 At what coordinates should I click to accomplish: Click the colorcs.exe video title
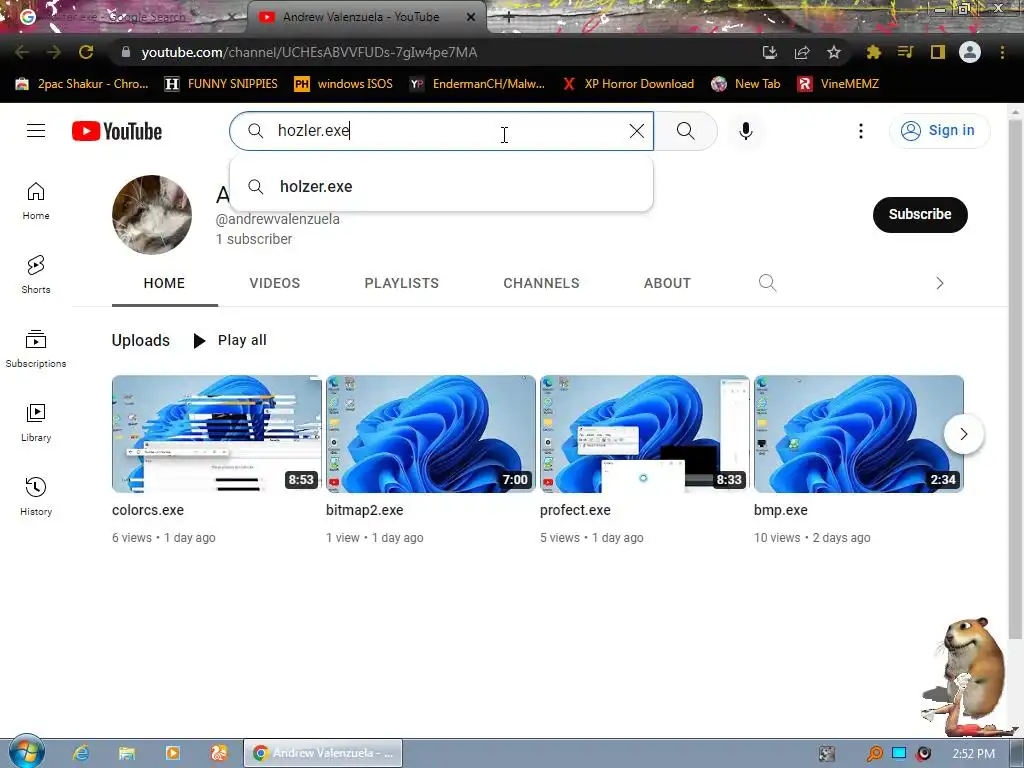pos(148,510)
